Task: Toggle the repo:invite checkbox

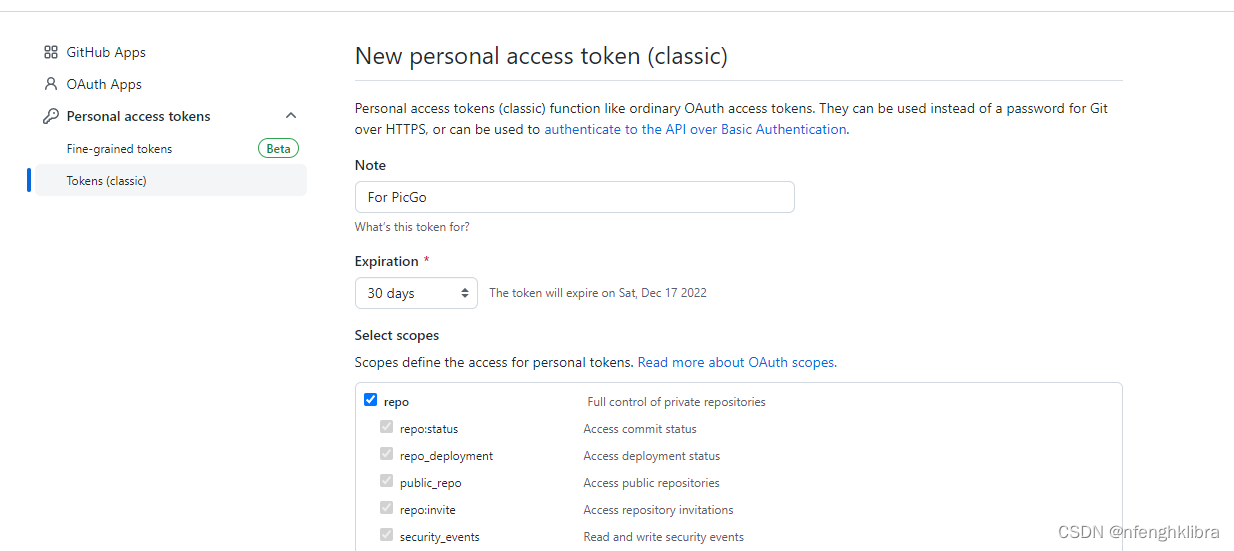Action: coord(386,508)
